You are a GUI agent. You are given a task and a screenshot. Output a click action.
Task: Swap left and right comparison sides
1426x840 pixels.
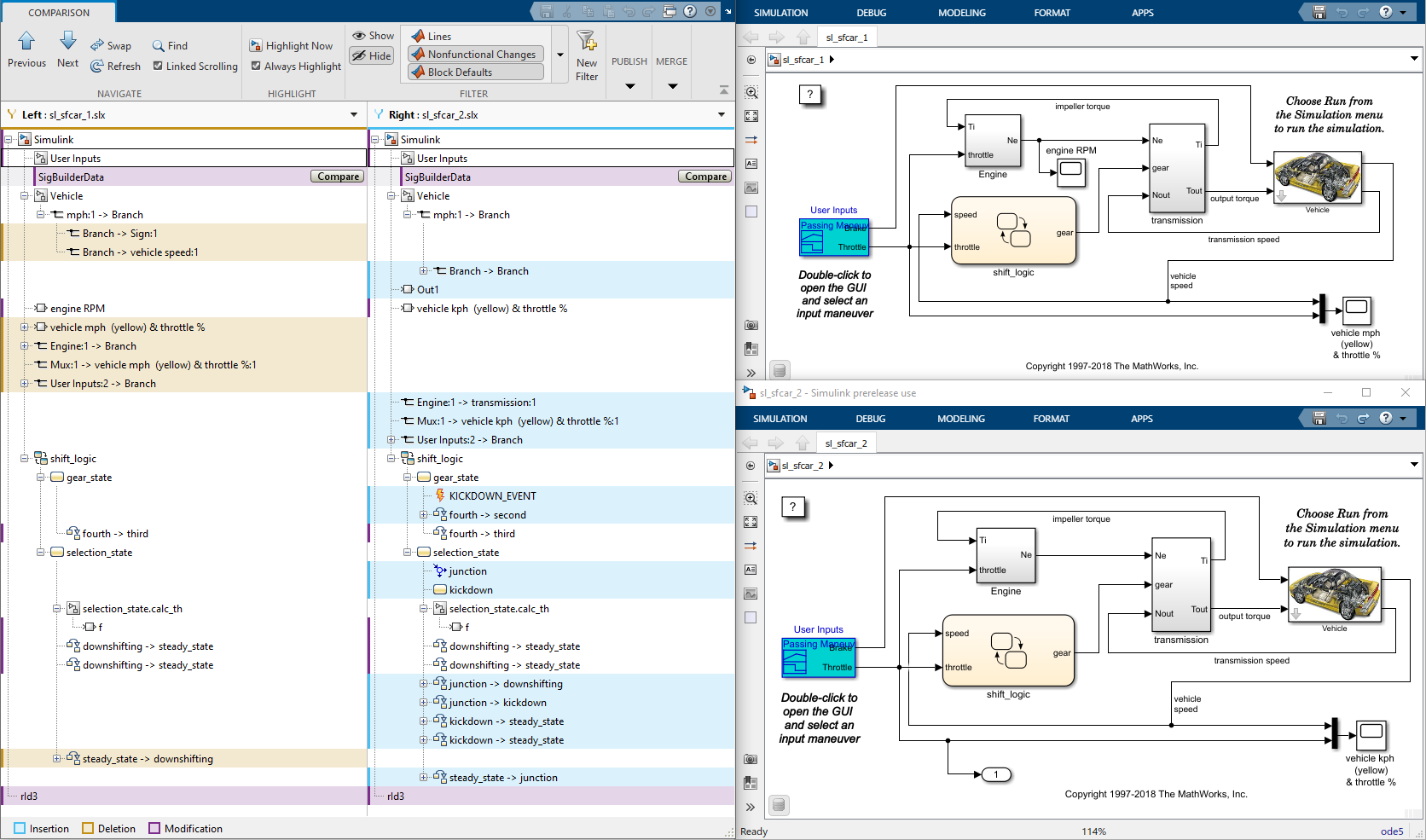[x=110, y=46]
